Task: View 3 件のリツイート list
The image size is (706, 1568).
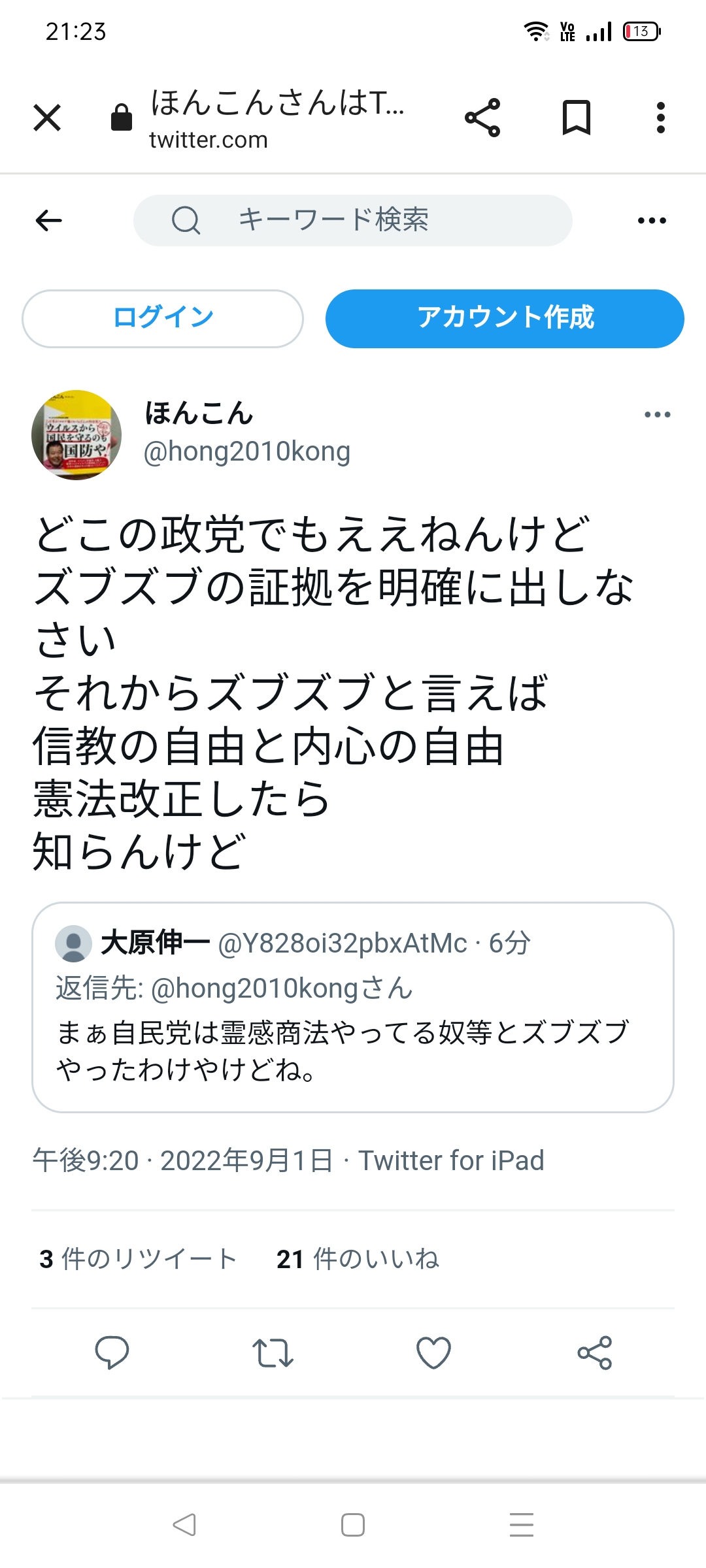Action: click(x=138, y=1259)
